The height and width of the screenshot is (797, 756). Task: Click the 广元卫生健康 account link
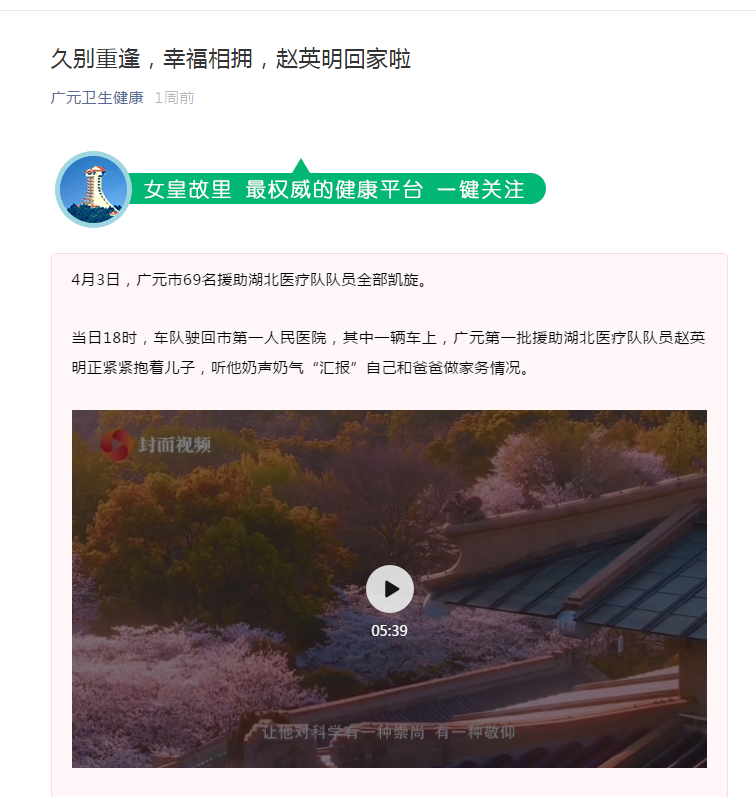(97, 98)
